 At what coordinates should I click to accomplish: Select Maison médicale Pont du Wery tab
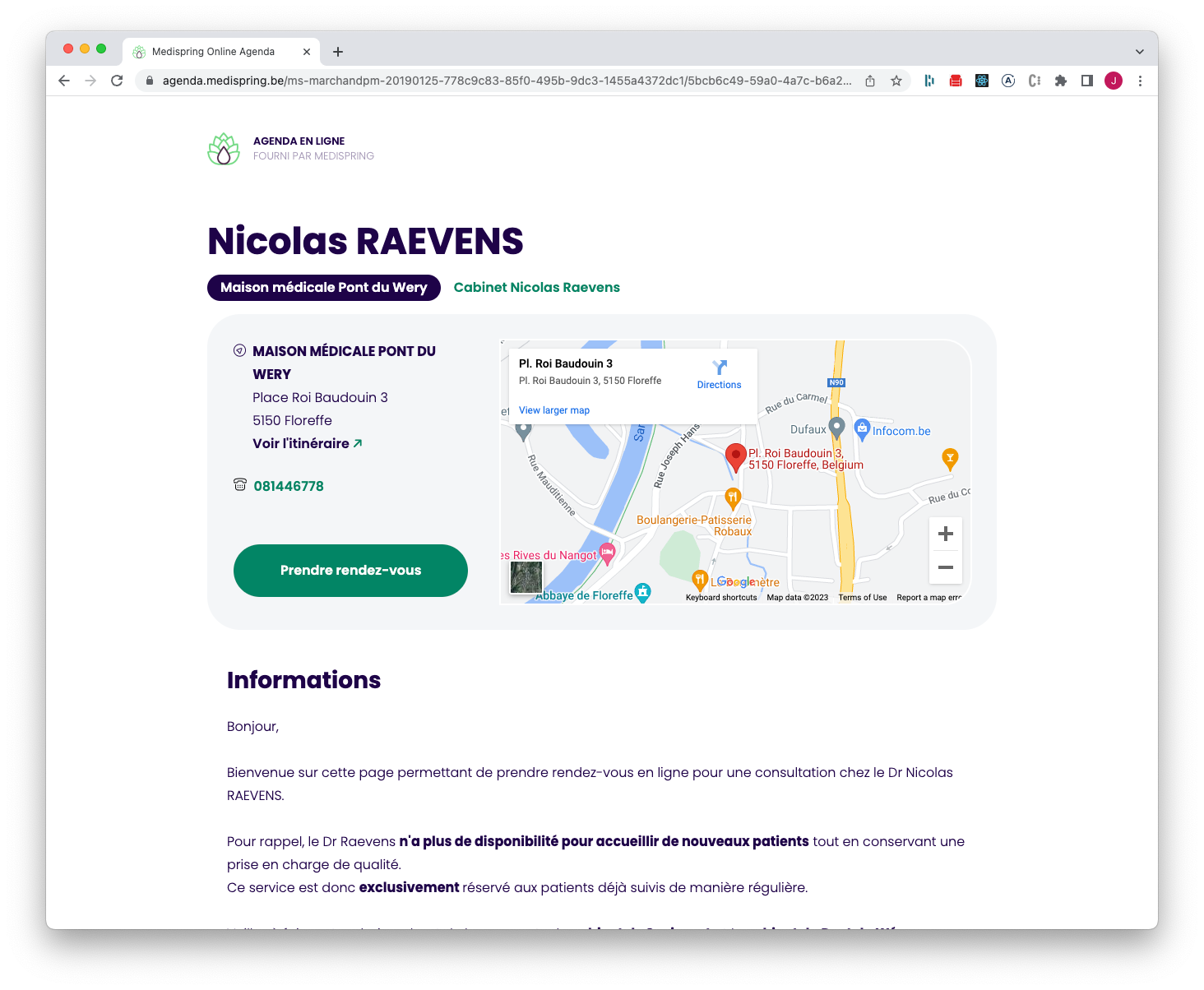tap(324, 287)
